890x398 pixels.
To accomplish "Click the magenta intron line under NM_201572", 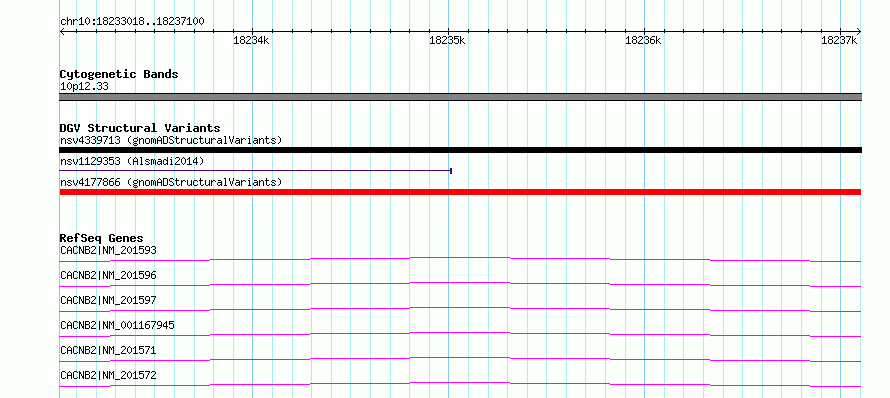I will coord(460,383).
